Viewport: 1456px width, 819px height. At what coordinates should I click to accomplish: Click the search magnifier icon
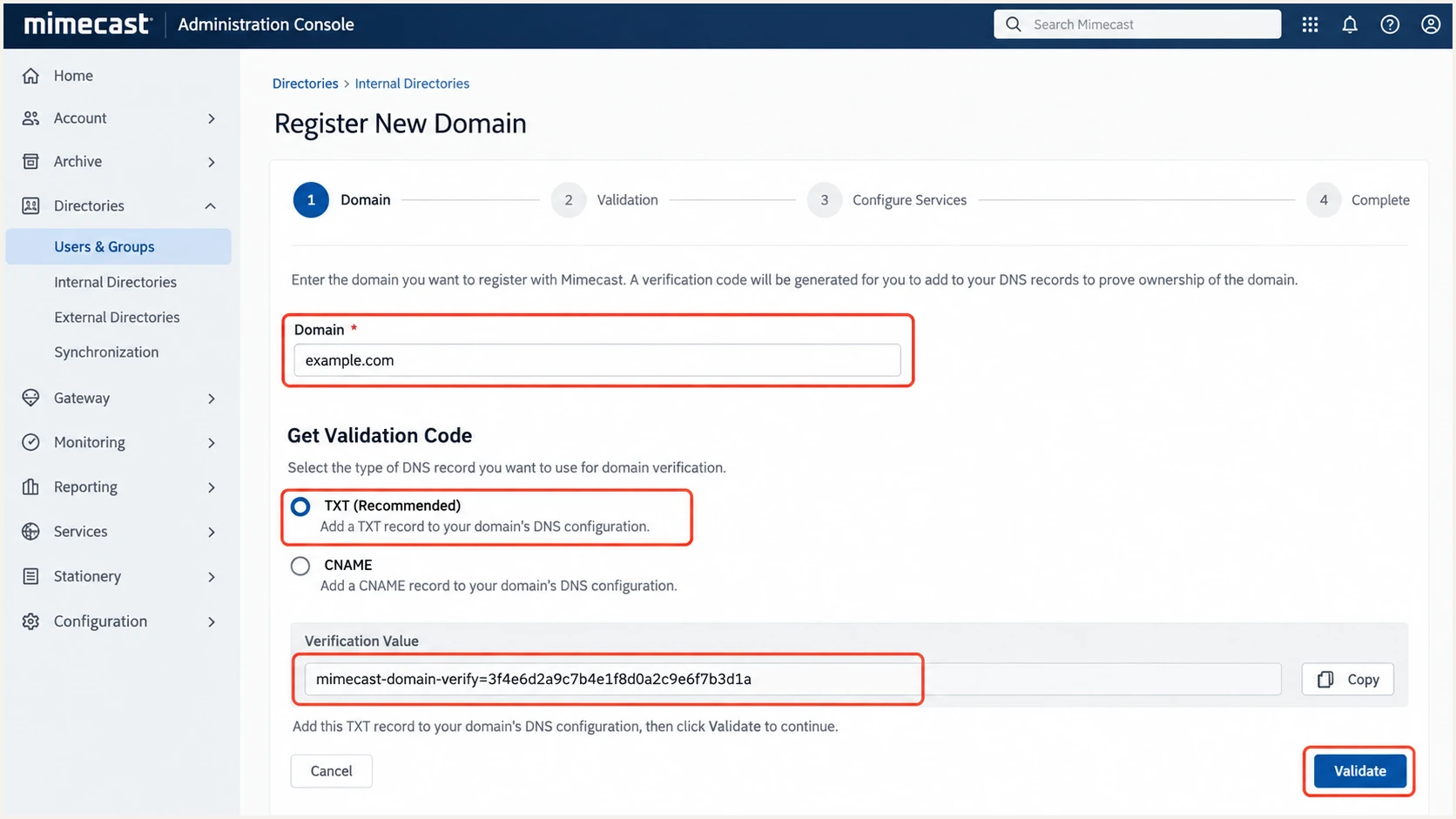[1014, 24]
